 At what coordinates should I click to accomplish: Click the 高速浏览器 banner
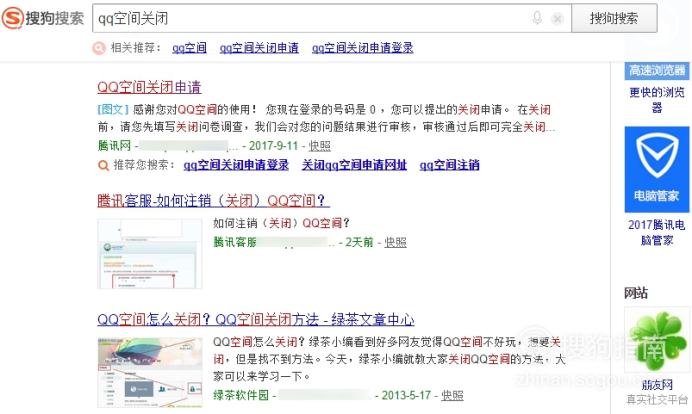[657, 71]
